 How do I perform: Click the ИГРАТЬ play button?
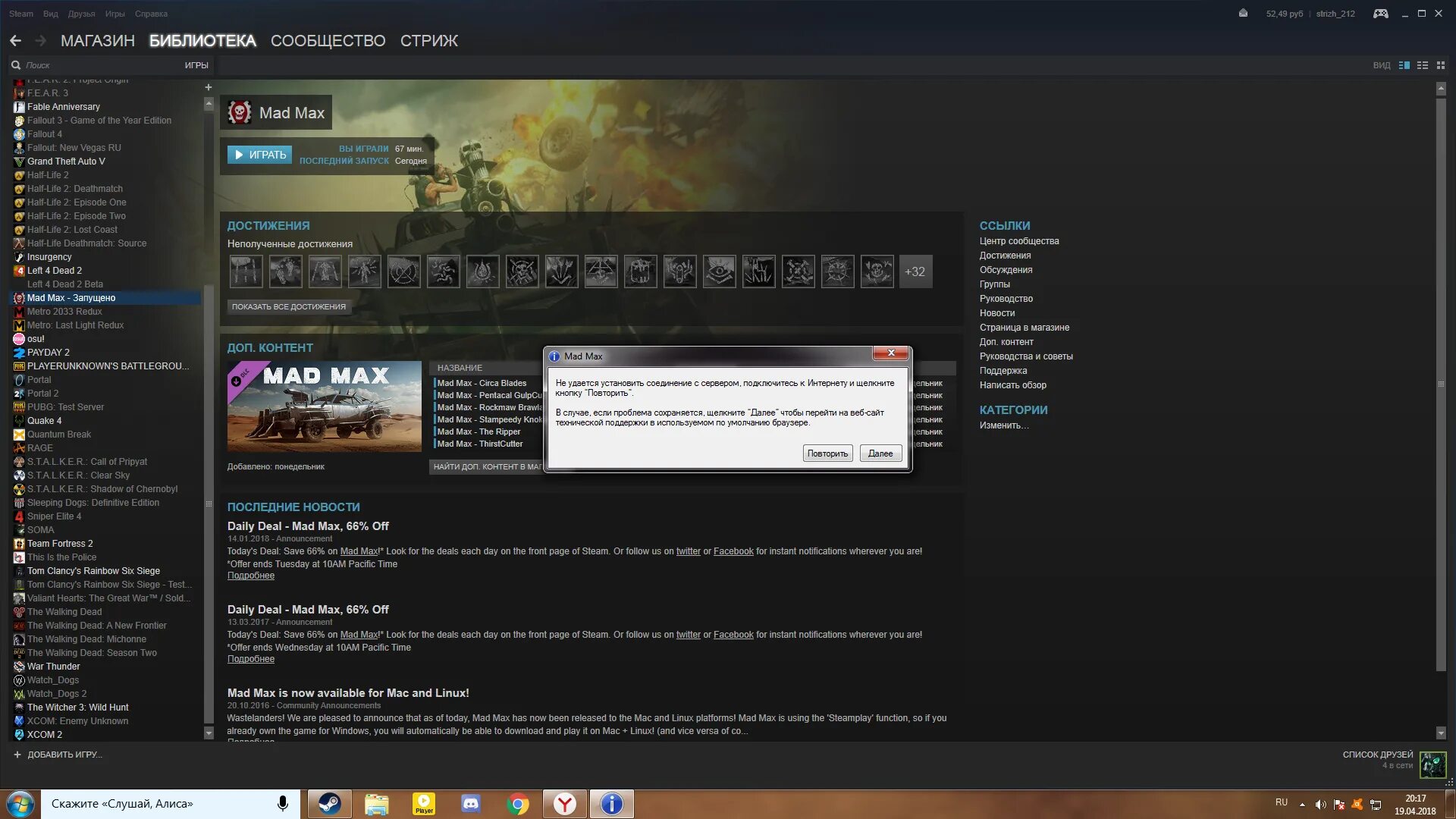(259, 155)
